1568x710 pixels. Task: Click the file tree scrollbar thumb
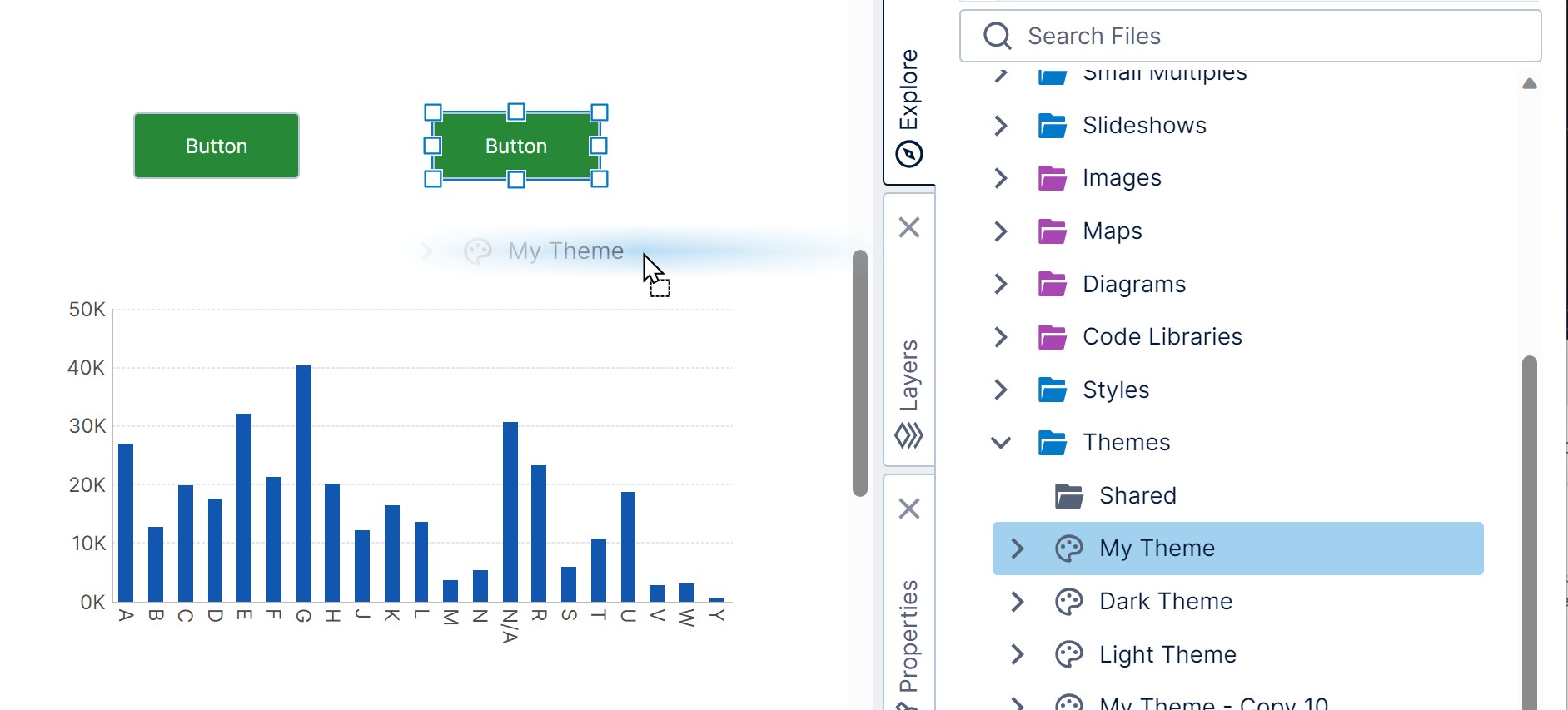(1529, 533)
